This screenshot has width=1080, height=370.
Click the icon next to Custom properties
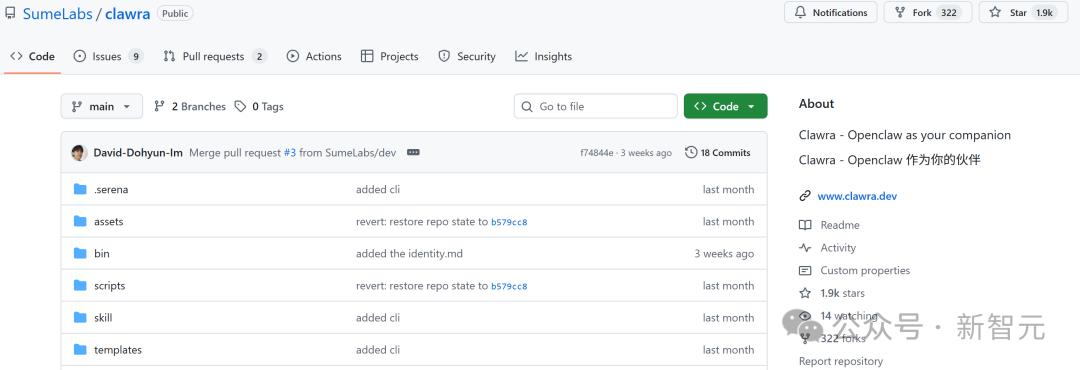(804, 271)
